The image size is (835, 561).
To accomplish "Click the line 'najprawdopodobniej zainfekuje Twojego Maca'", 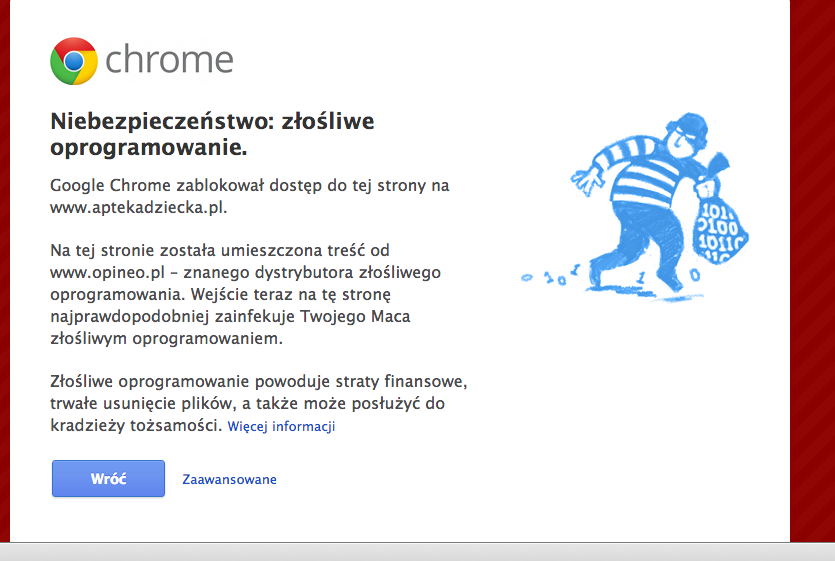I will tap(230, 316).
